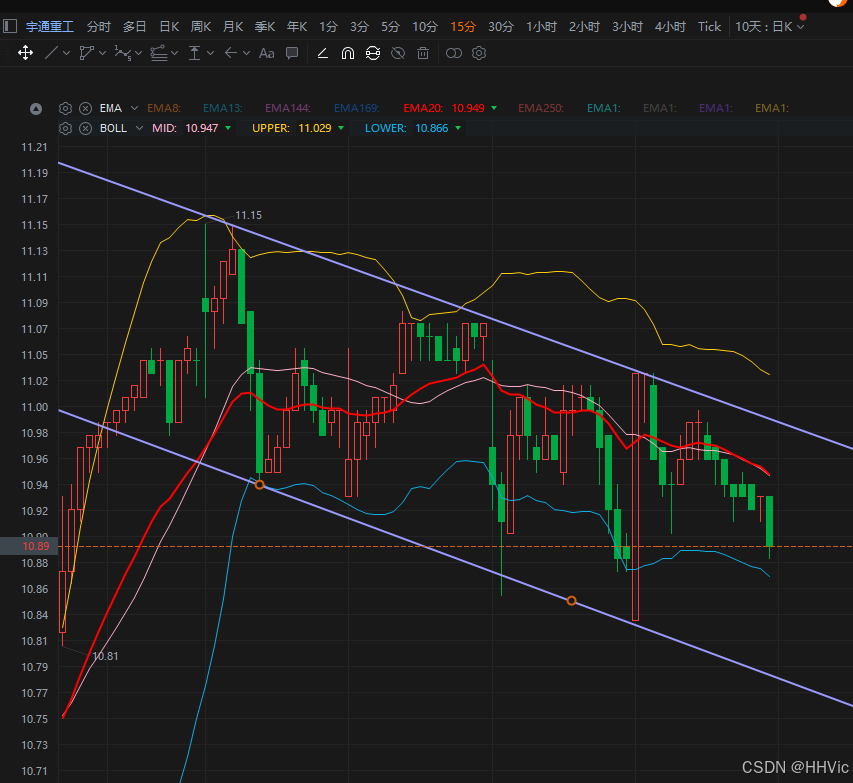This screenshot has height=783, width=853.
Task: Select the 10分 timeframe
Action: coord(425,27)
